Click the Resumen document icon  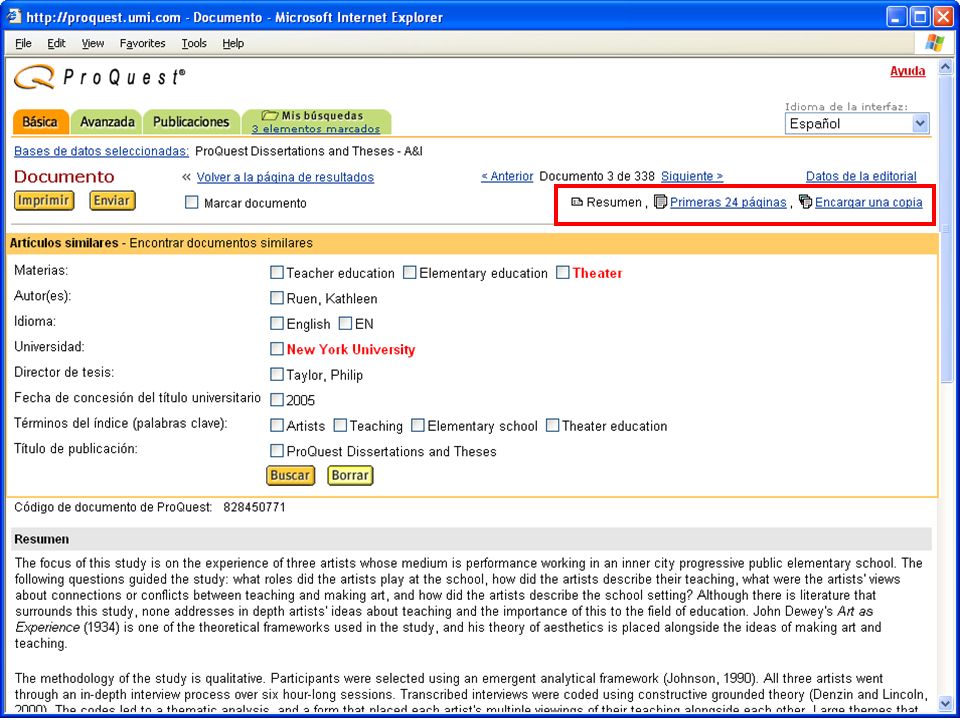tap(577, 202)
